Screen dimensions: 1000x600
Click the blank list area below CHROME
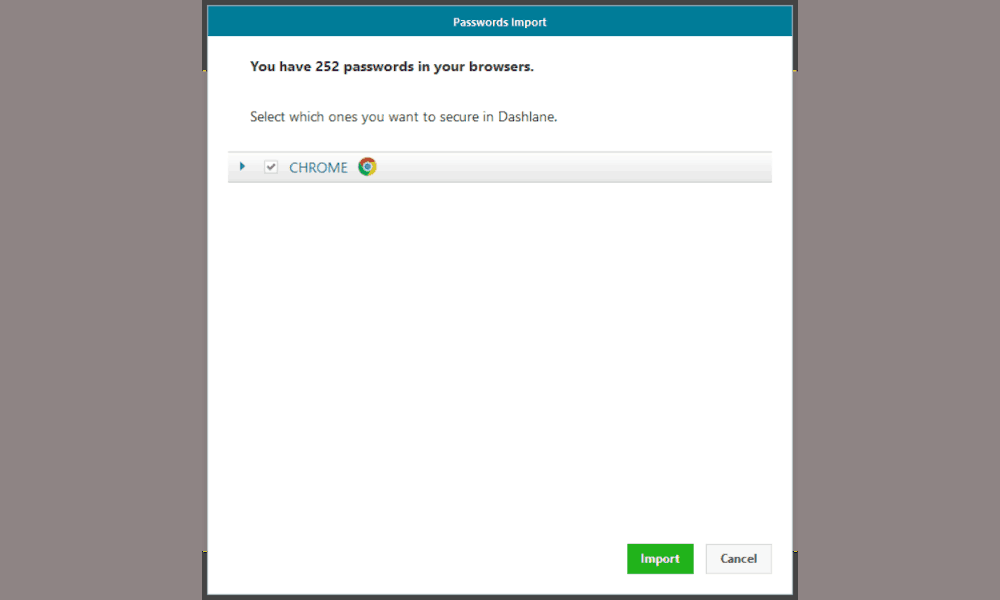[500, 357]
